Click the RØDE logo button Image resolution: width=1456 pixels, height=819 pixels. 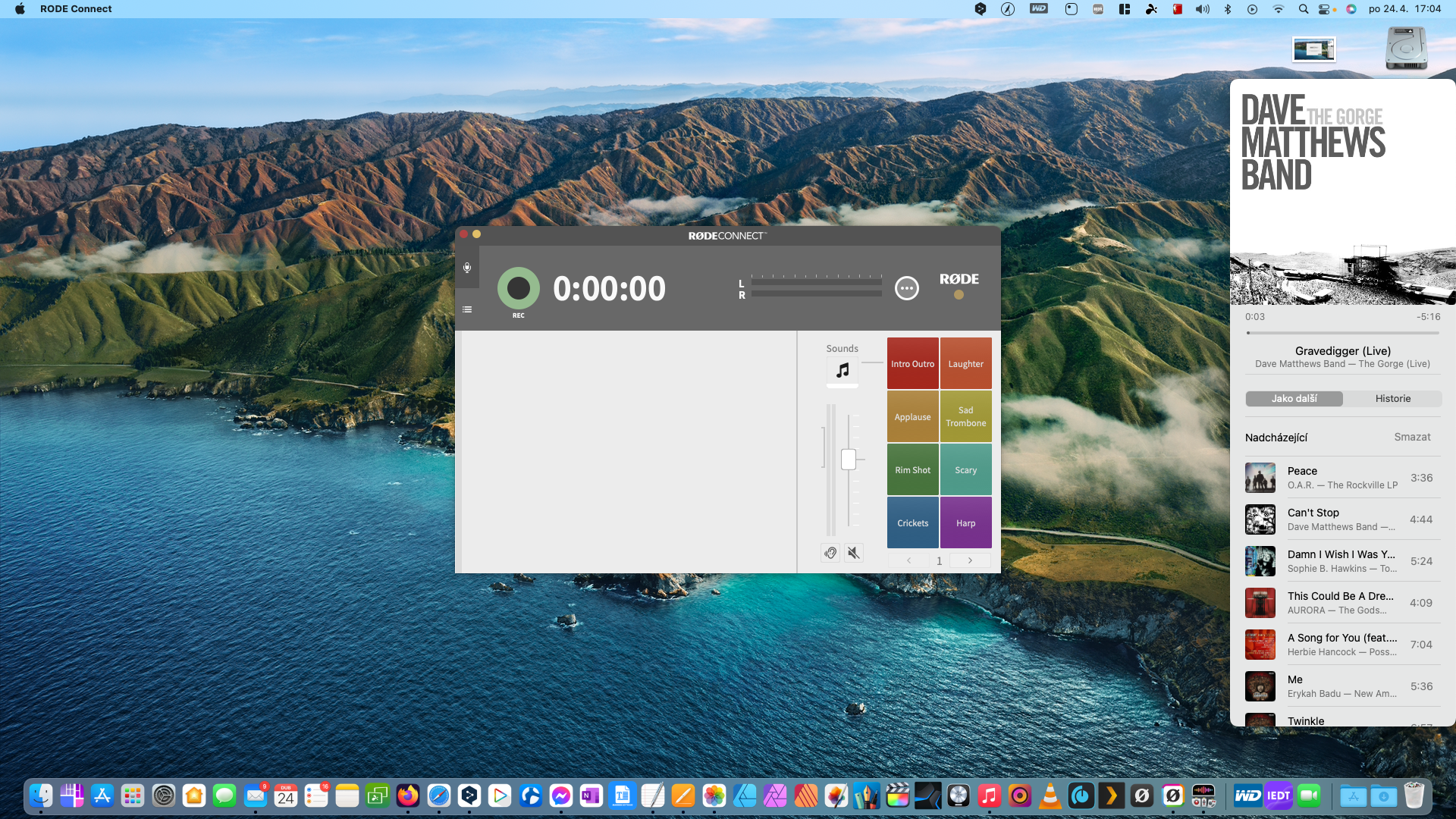[959, 279]
